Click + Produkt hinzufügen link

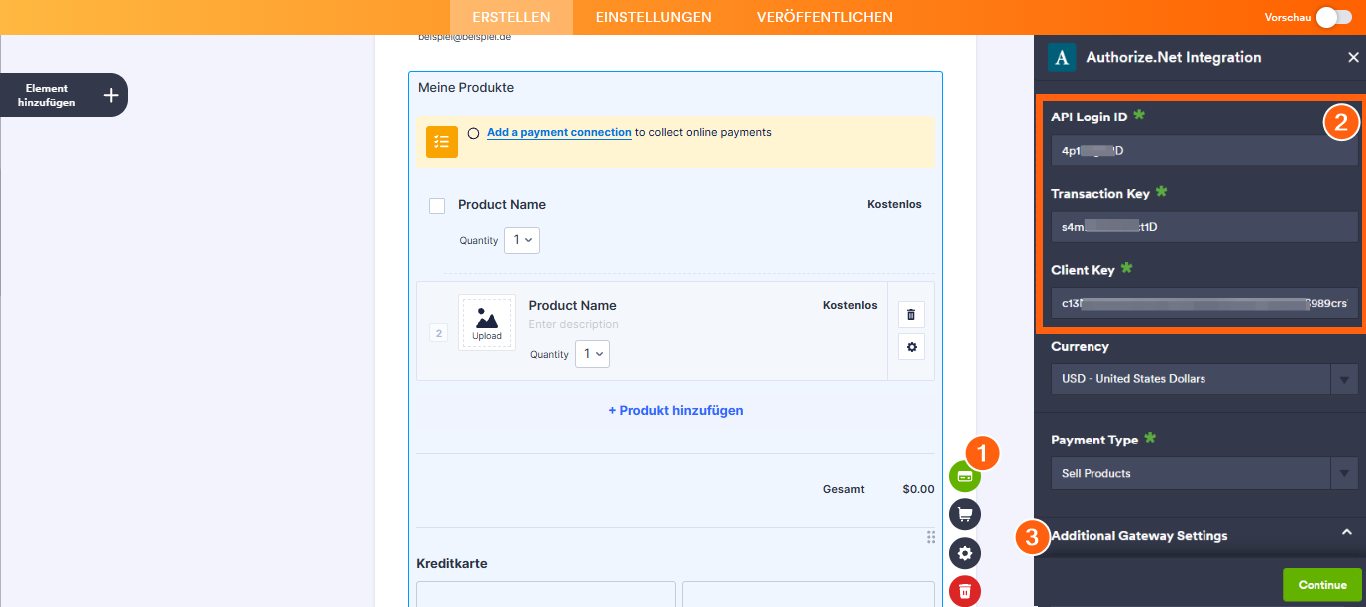coord(676,411)
